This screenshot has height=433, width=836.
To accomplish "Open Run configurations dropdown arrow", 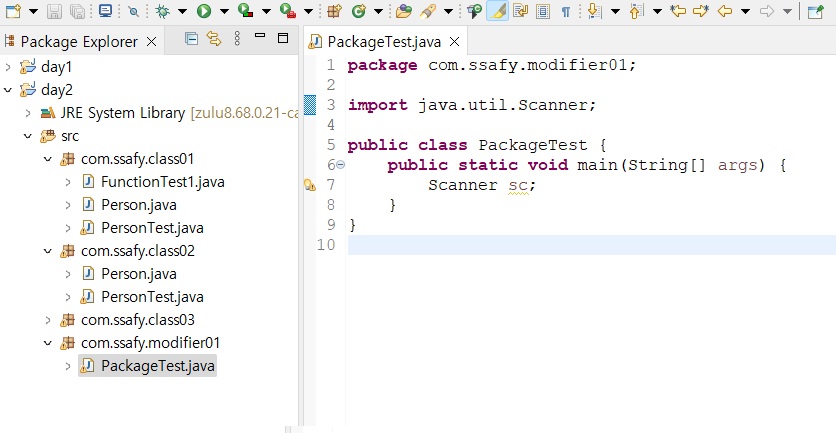I will point(224,12).
